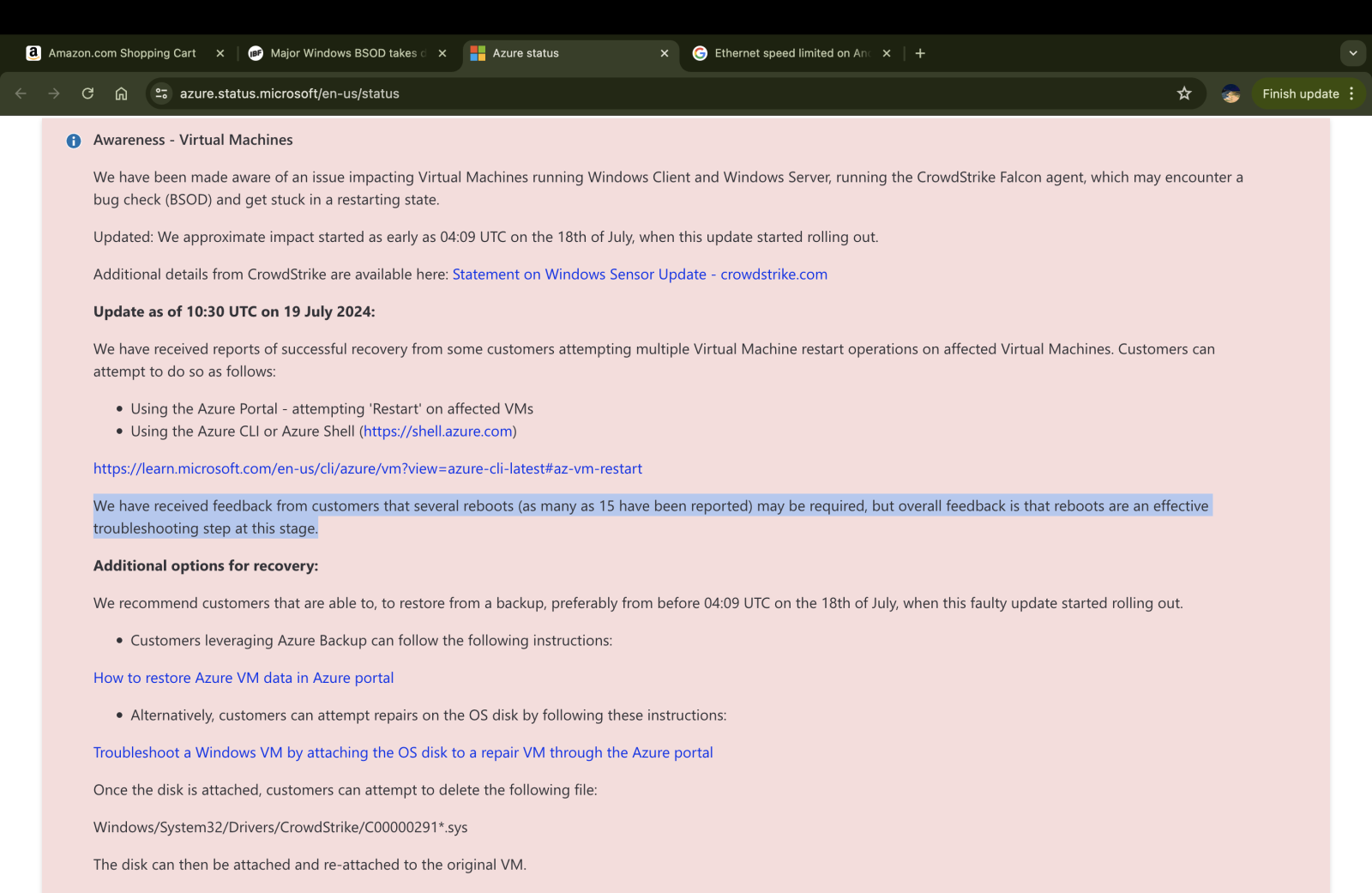The width and height of the screenshot is (1372, 893).
Task: Open the shell.azure.com link
Action: [438, 431]
